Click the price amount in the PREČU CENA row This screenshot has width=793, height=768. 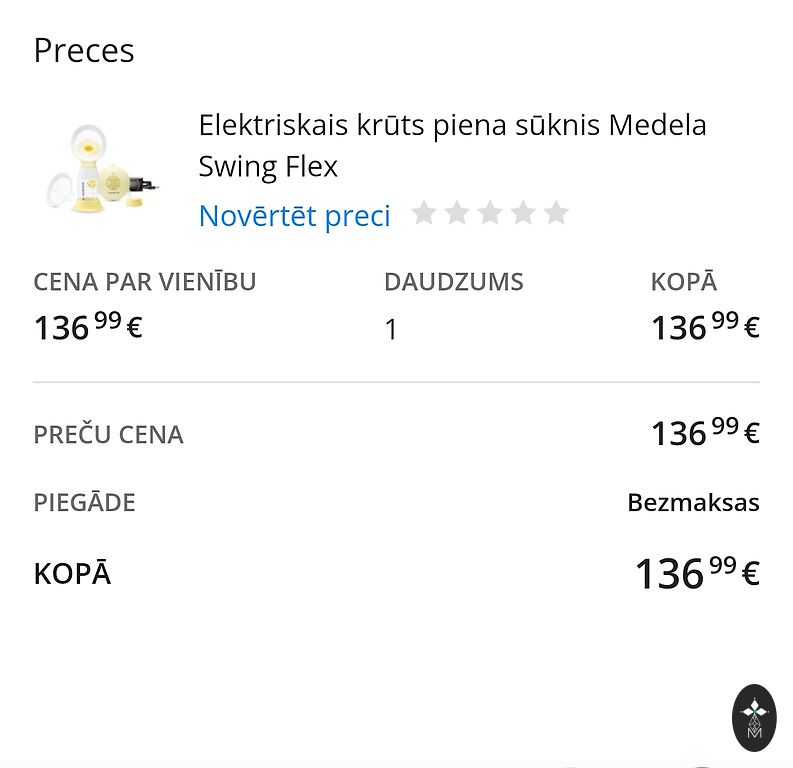705,432
